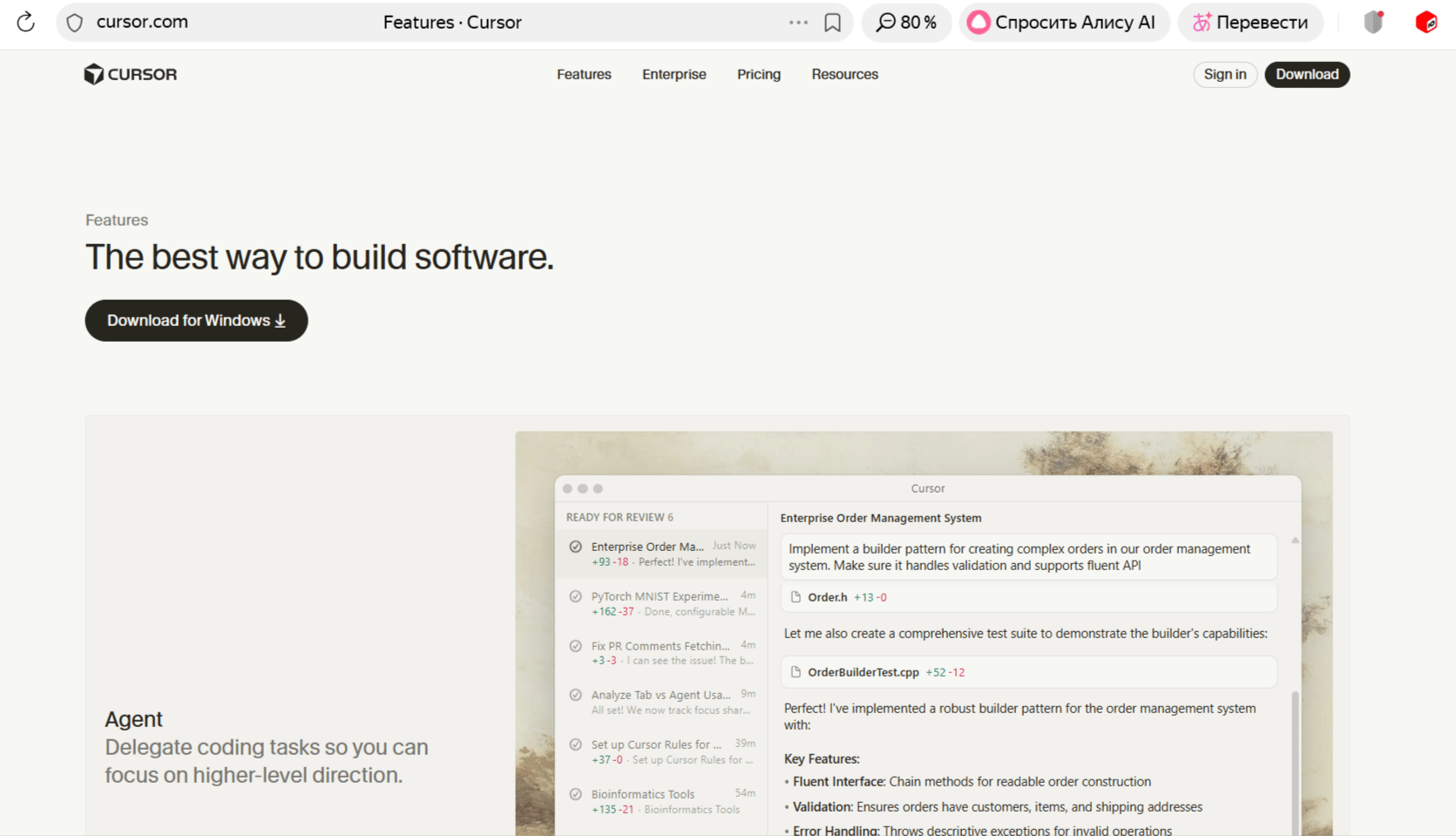This screenshot has width=1456, height=836.
Task: Open the three-dots page actions menu
Action: (798, 23)
